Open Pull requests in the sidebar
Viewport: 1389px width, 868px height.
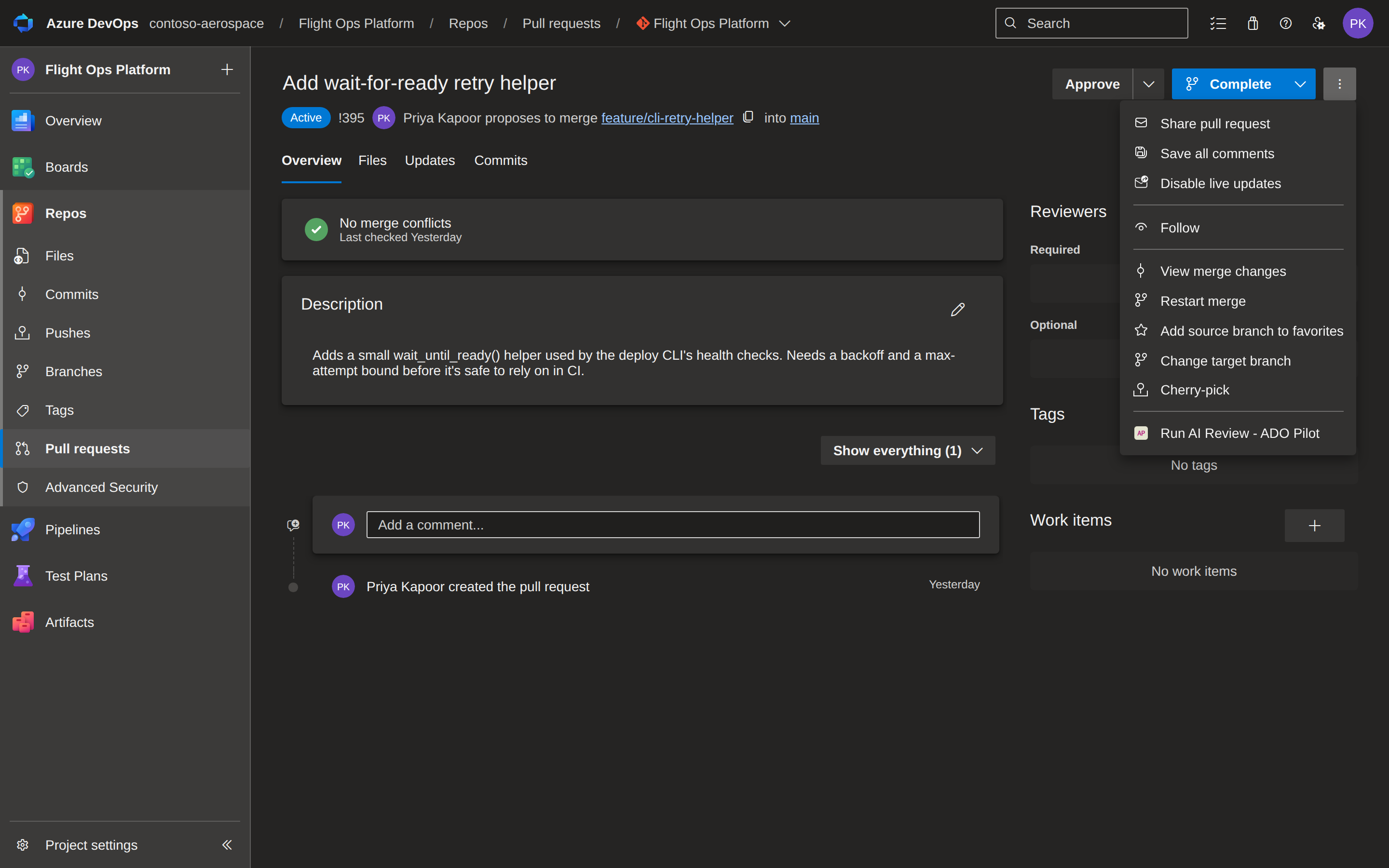click(x=125, y=448)
